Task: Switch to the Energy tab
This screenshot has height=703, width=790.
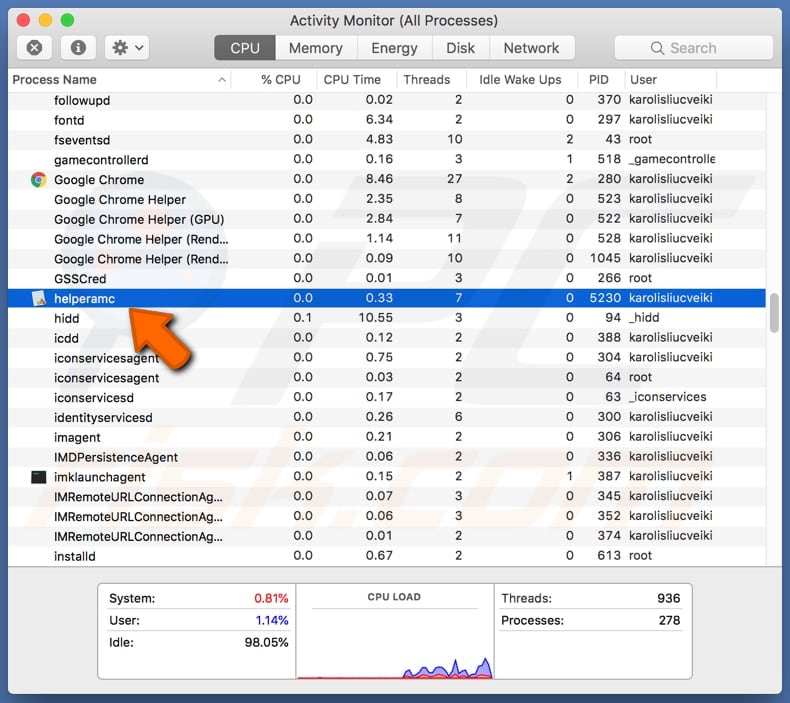Action: point(394,48)
